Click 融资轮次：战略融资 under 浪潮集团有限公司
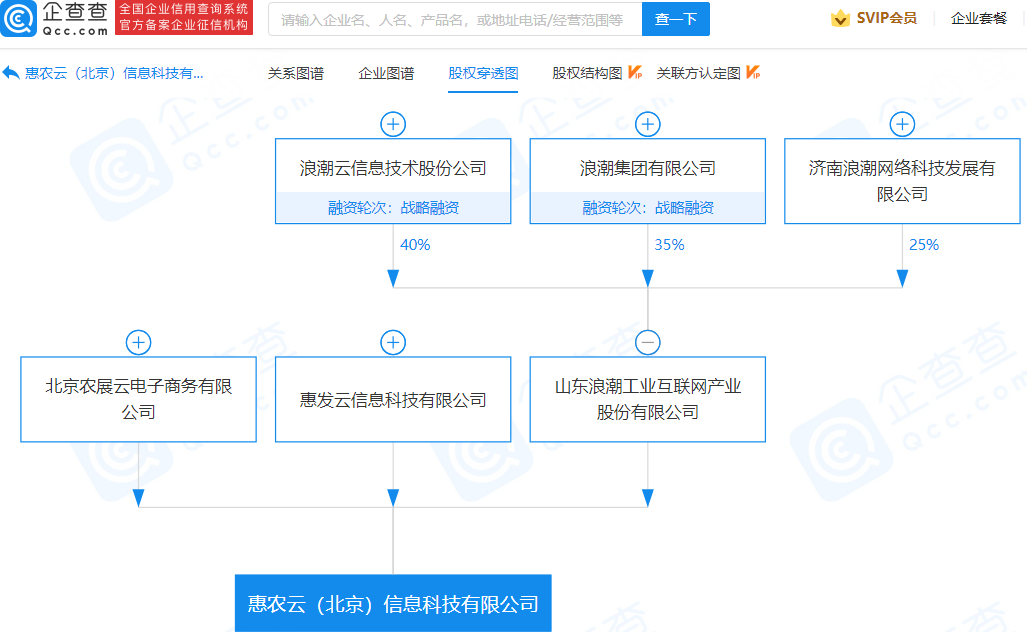This screenshot has width=1027, height=632. (x=648, y=208)
